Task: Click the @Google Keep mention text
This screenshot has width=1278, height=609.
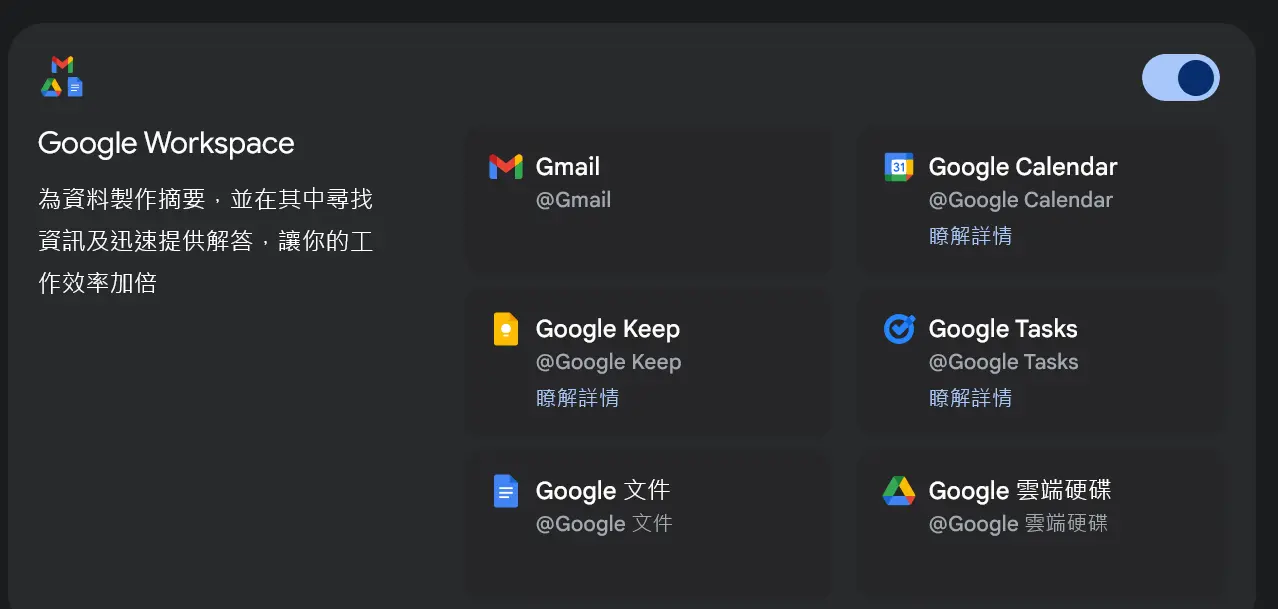Action: click(x=608, y=362)
